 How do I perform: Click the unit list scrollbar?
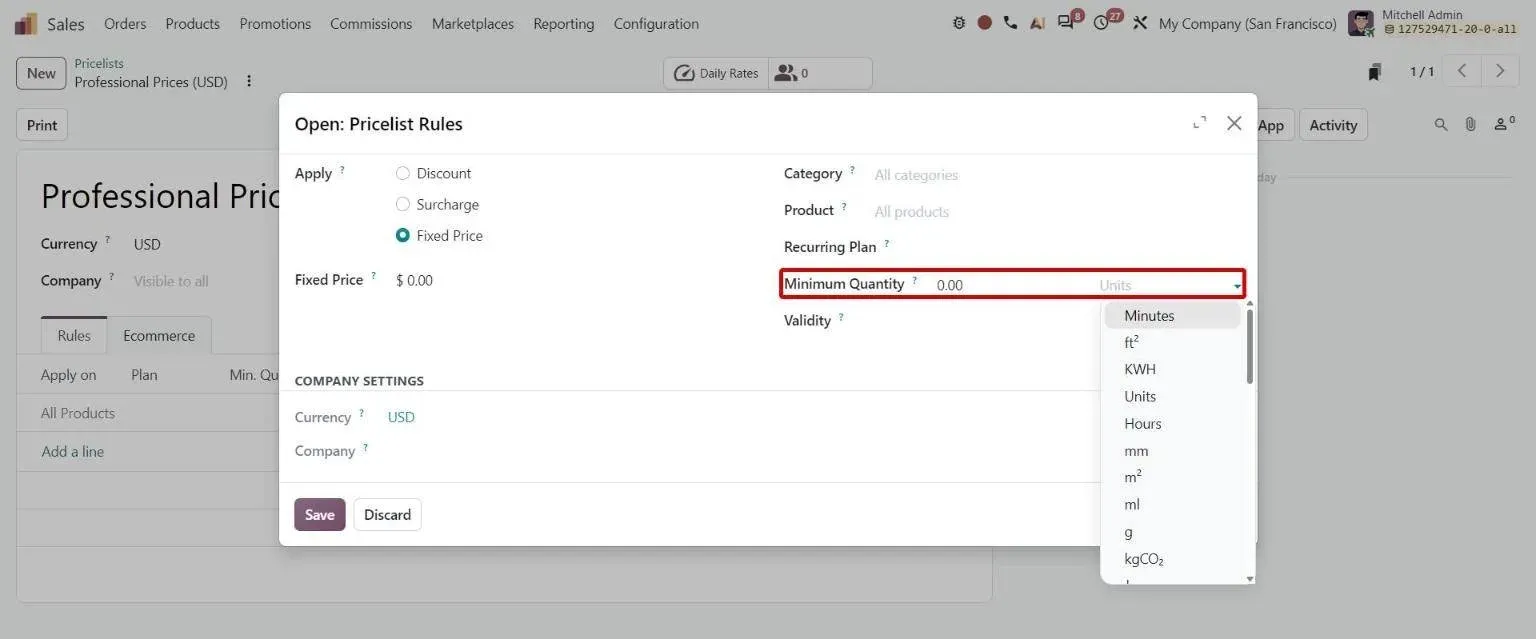[x=1250, y=346]
